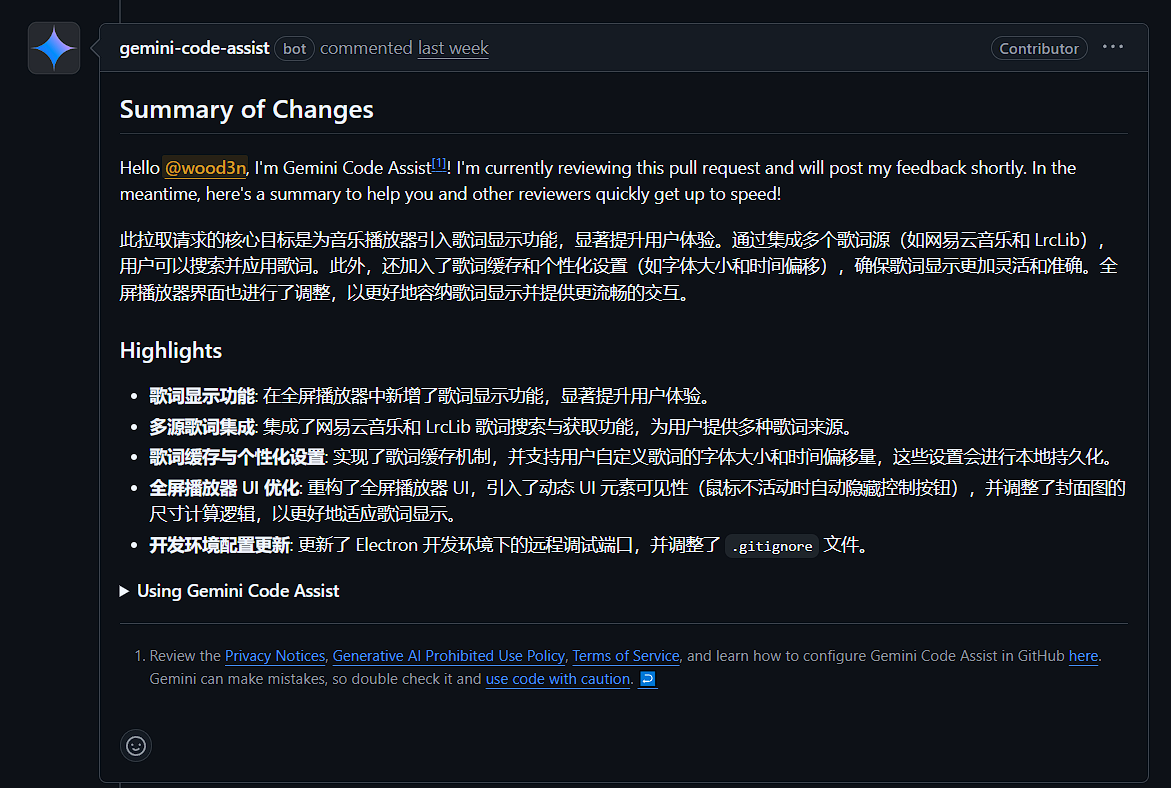Click the 'Highlights' section heading
The height and width of the screenshot is (788, 1171).
(x=171, y=350)
